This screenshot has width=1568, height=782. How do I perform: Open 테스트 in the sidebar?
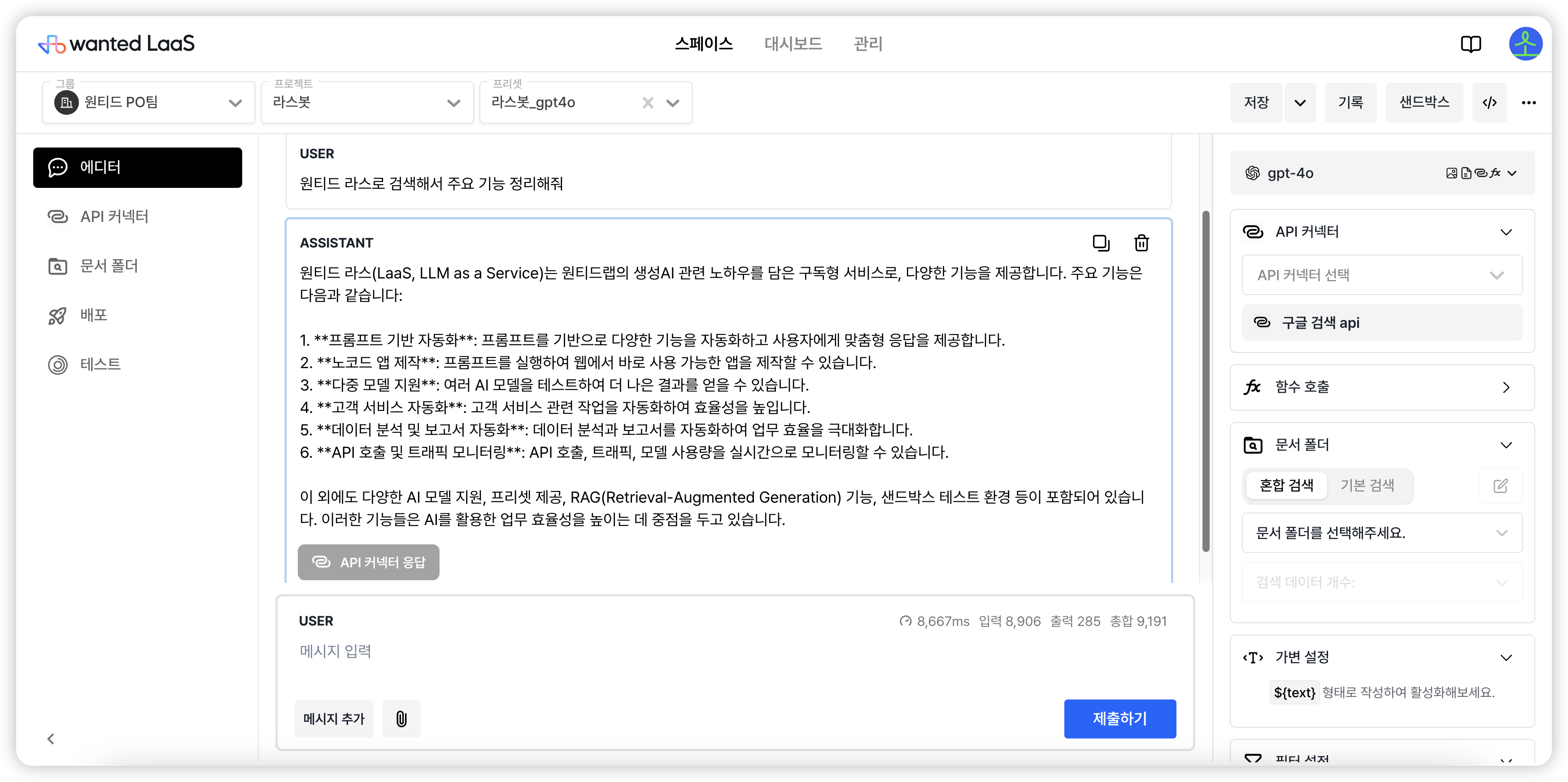click(138, 365)
